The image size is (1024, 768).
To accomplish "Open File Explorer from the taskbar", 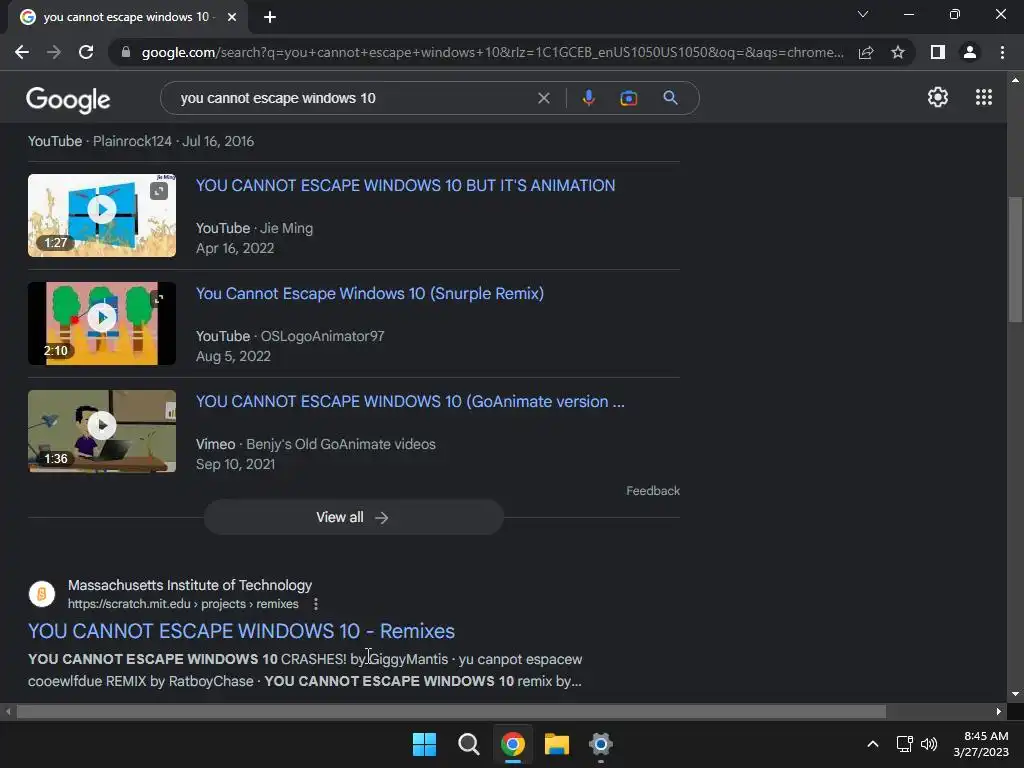I will [556, 744].
